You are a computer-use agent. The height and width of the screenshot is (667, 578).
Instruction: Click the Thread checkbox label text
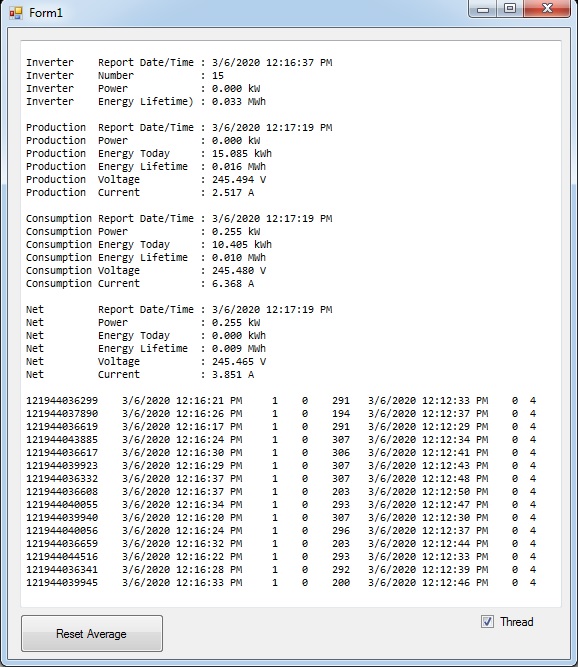pyautogui.click(x=517, y=622)
